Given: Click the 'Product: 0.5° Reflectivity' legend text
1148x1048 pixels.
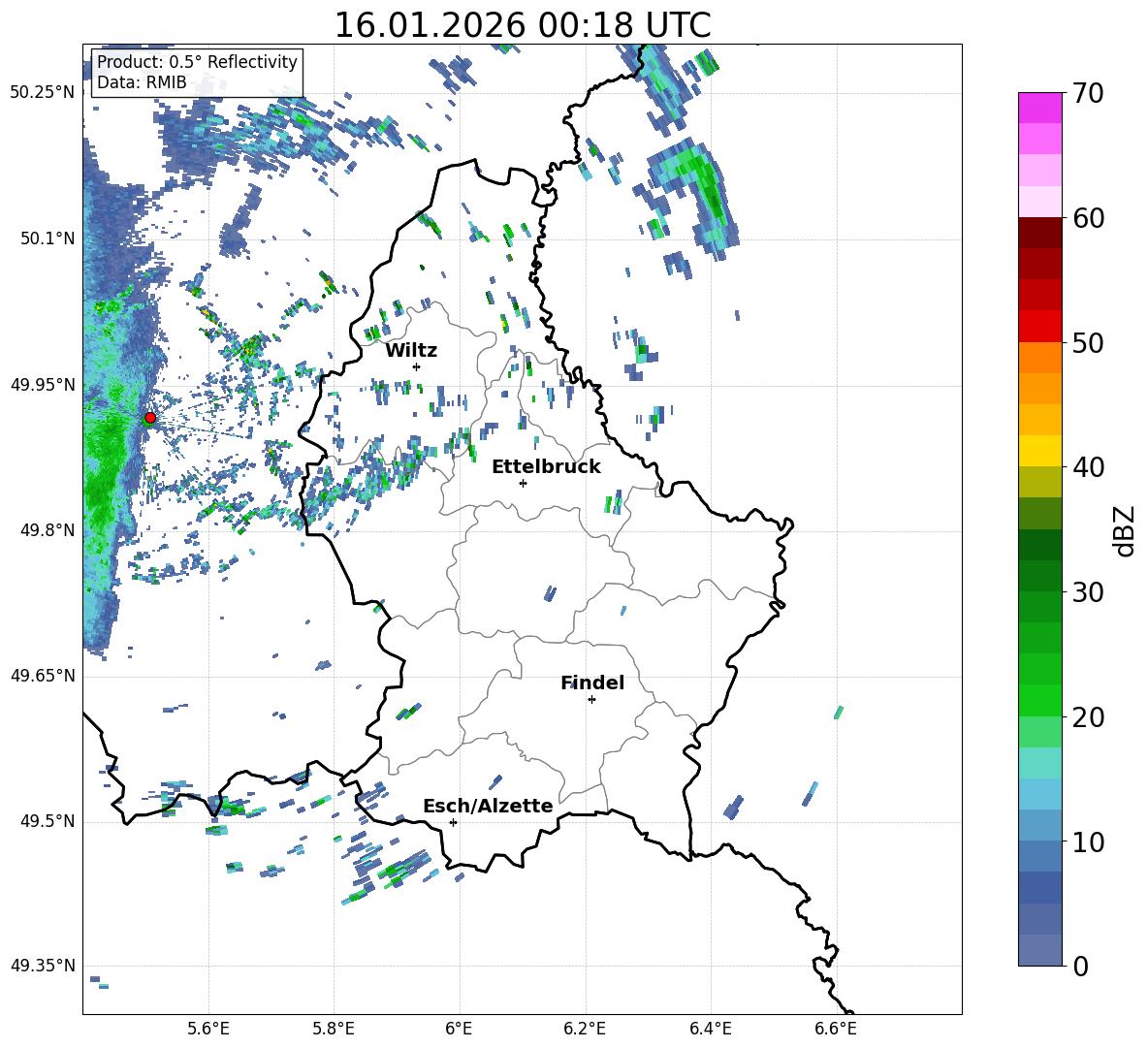Looking at the screenshot, I should pos(198,62).
